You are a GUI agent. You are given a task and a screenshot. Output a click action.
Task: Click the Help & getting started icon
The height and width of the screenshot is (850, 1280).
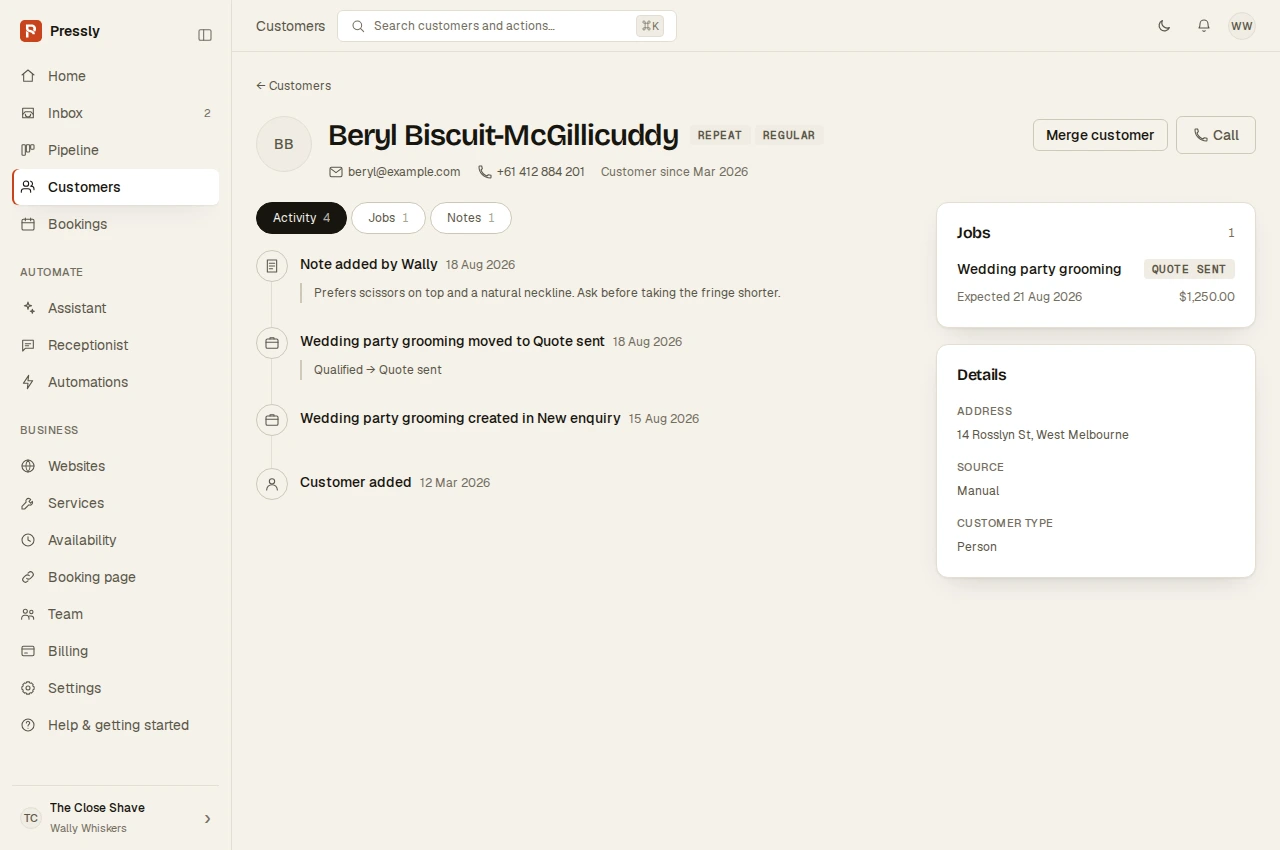pos(28,725)
